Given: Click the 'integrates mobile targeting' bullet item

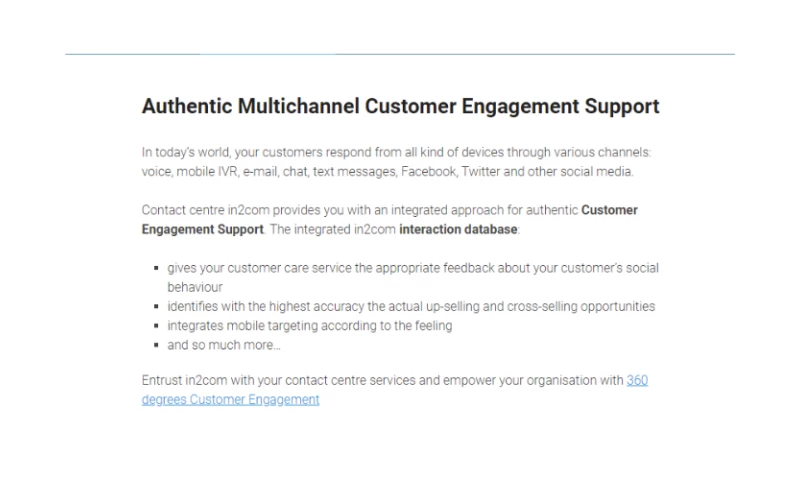Looking at the screenshot, I should 309,325.
